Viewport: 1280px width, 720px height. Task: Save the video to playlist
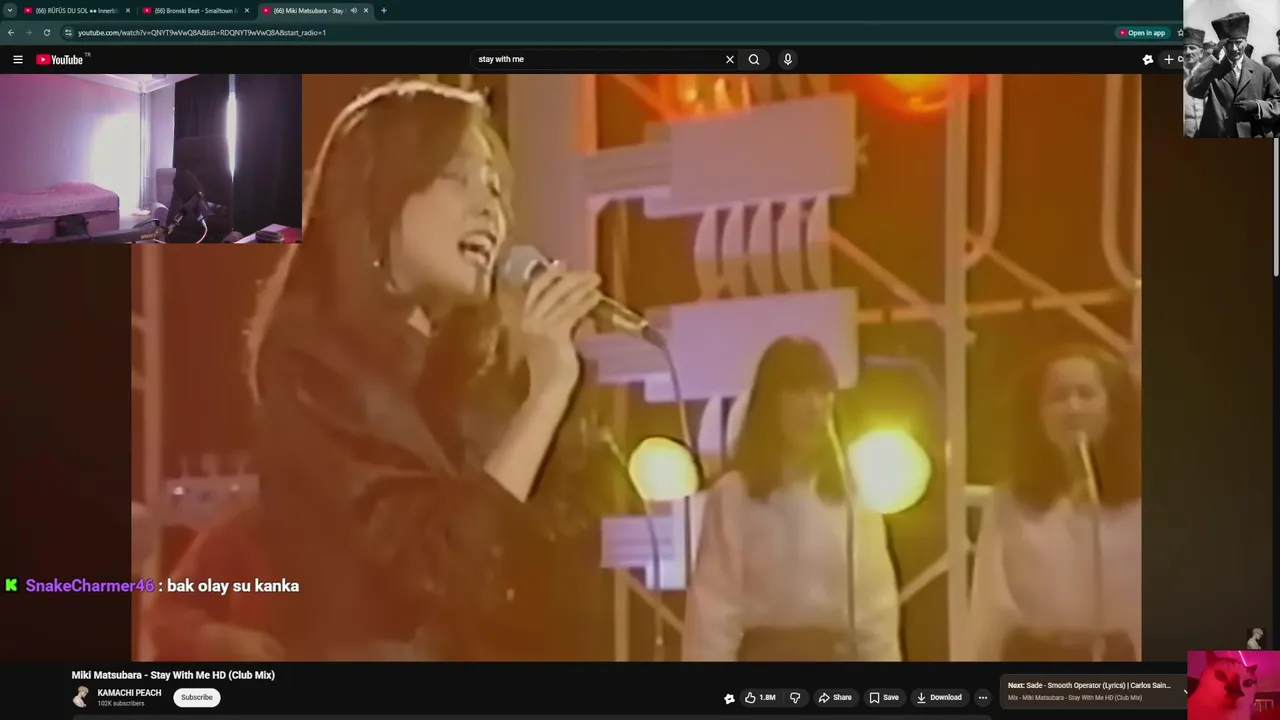tap(884, 697)
